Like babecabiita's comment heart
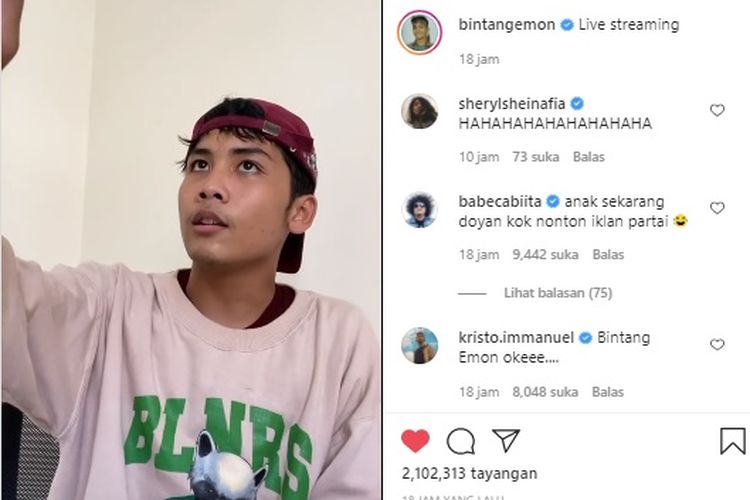Screen dimensions: 750x500 [x=717, y=208]
